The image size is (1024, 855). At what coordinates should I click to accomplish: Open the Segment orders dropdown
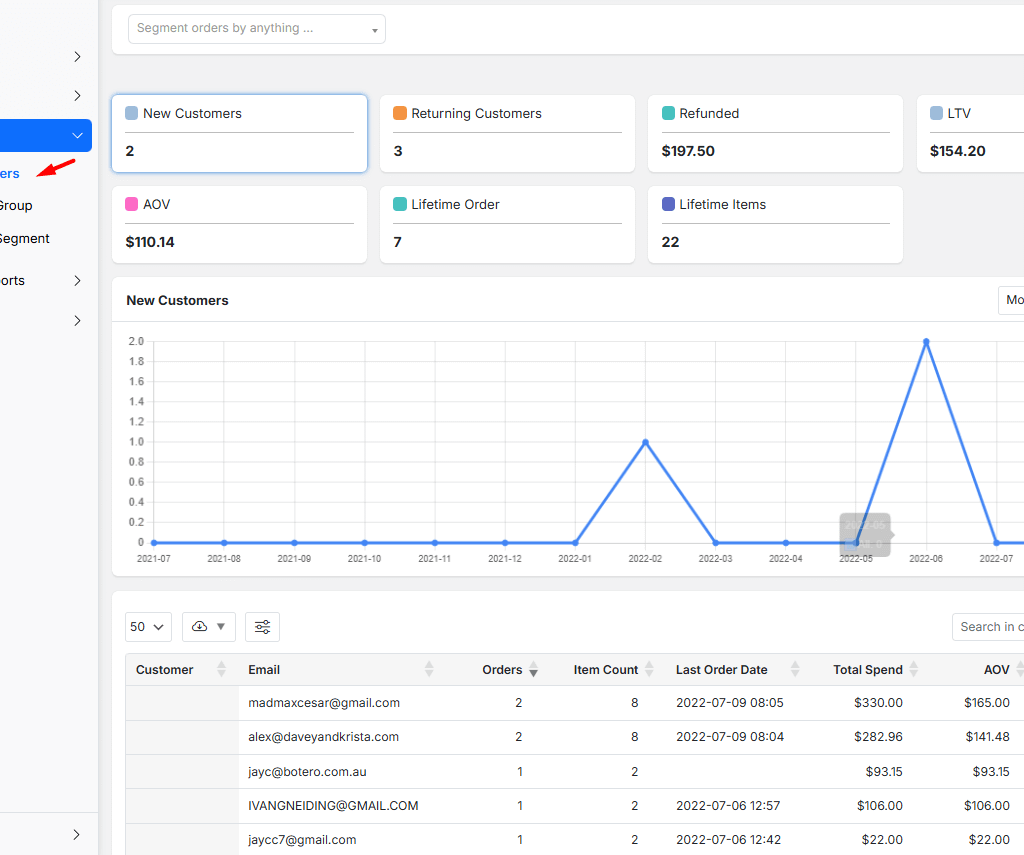point(257,29)
